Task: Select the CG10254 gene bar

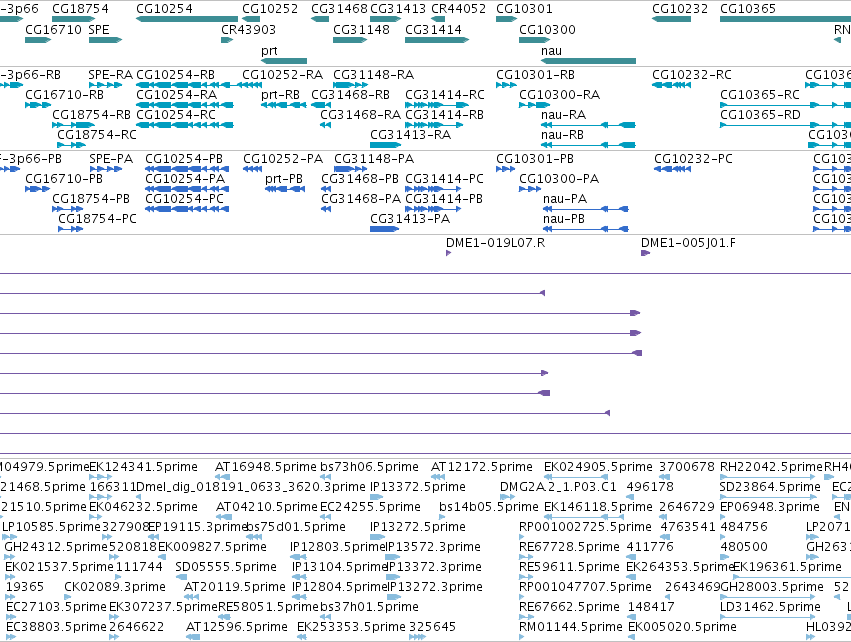Action: click(x=187, y=19)
